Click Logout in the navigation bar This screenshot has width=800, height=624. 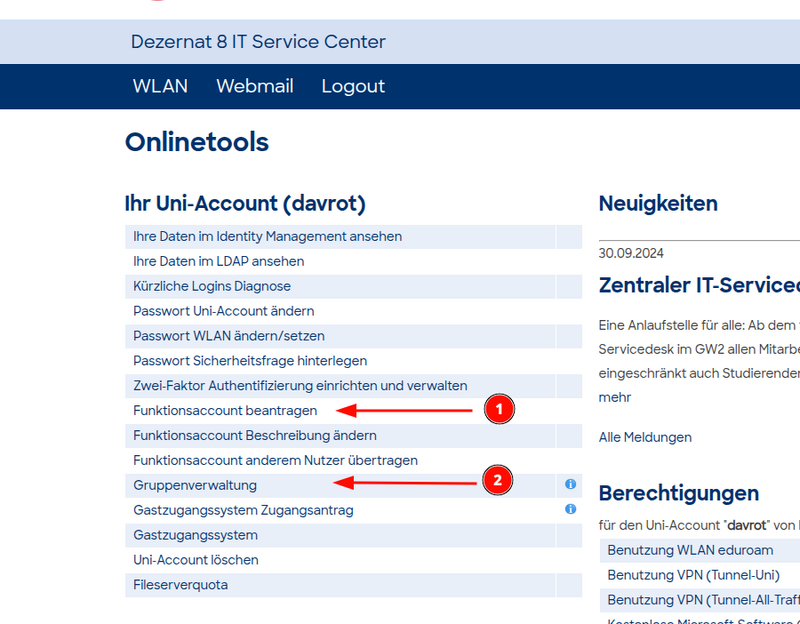coord(353,86)
